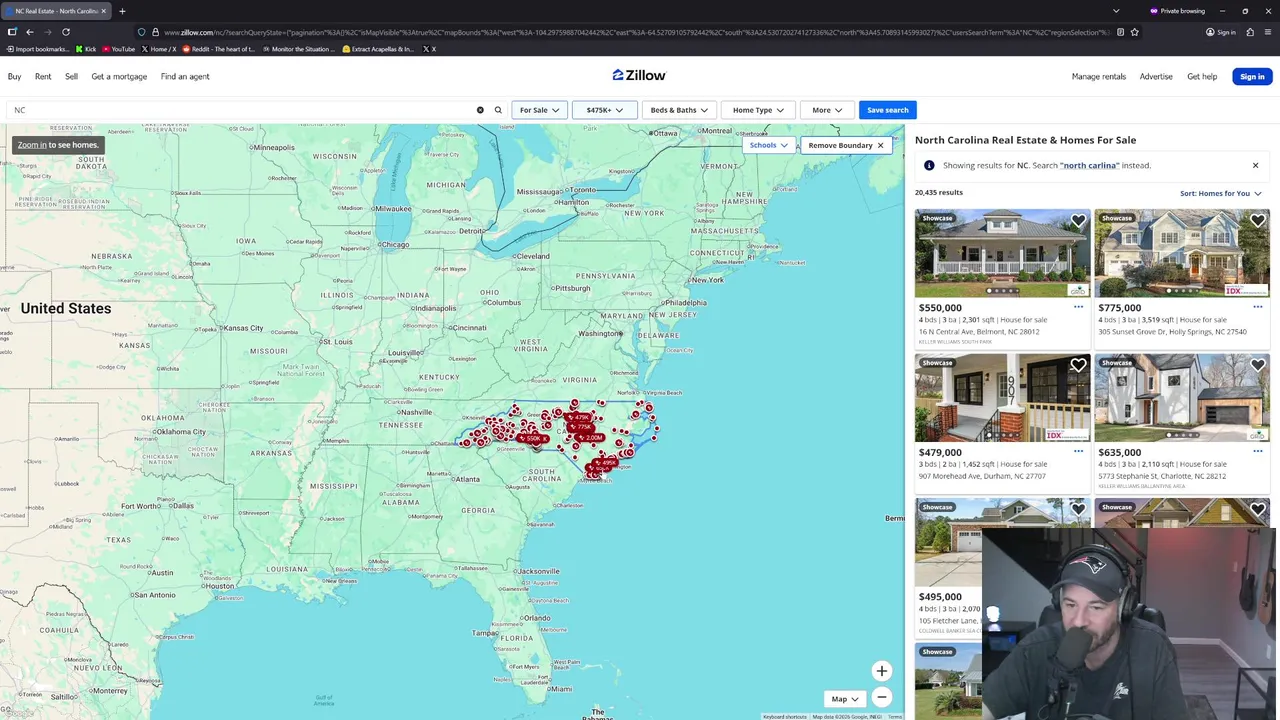Click the blue Sign in button
1280x720 pixels.
[x=1252, y=76]
